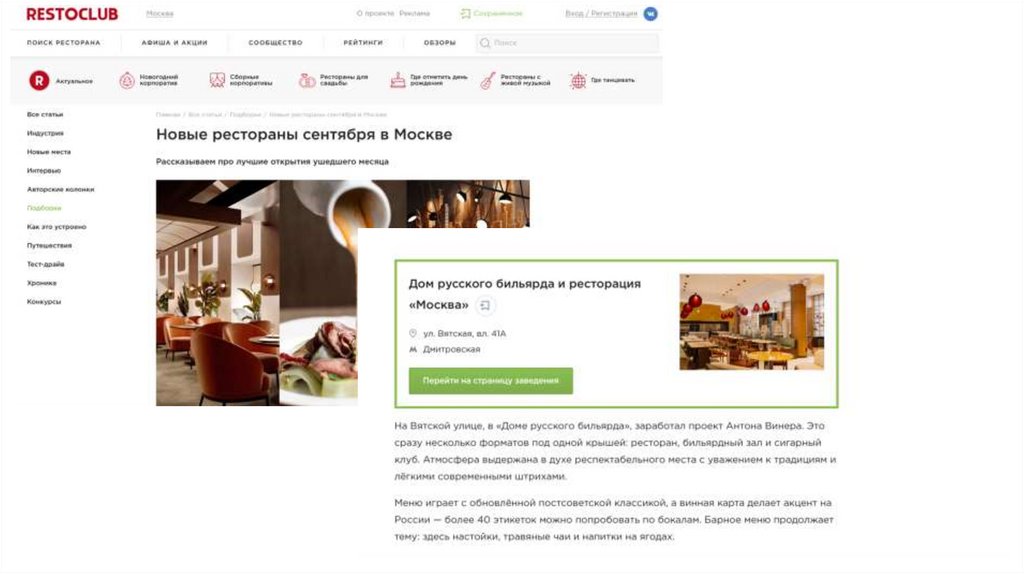Select "Интервью" in the articles sidebar
Screen dimensions: 1024x574
pos(44,170)
